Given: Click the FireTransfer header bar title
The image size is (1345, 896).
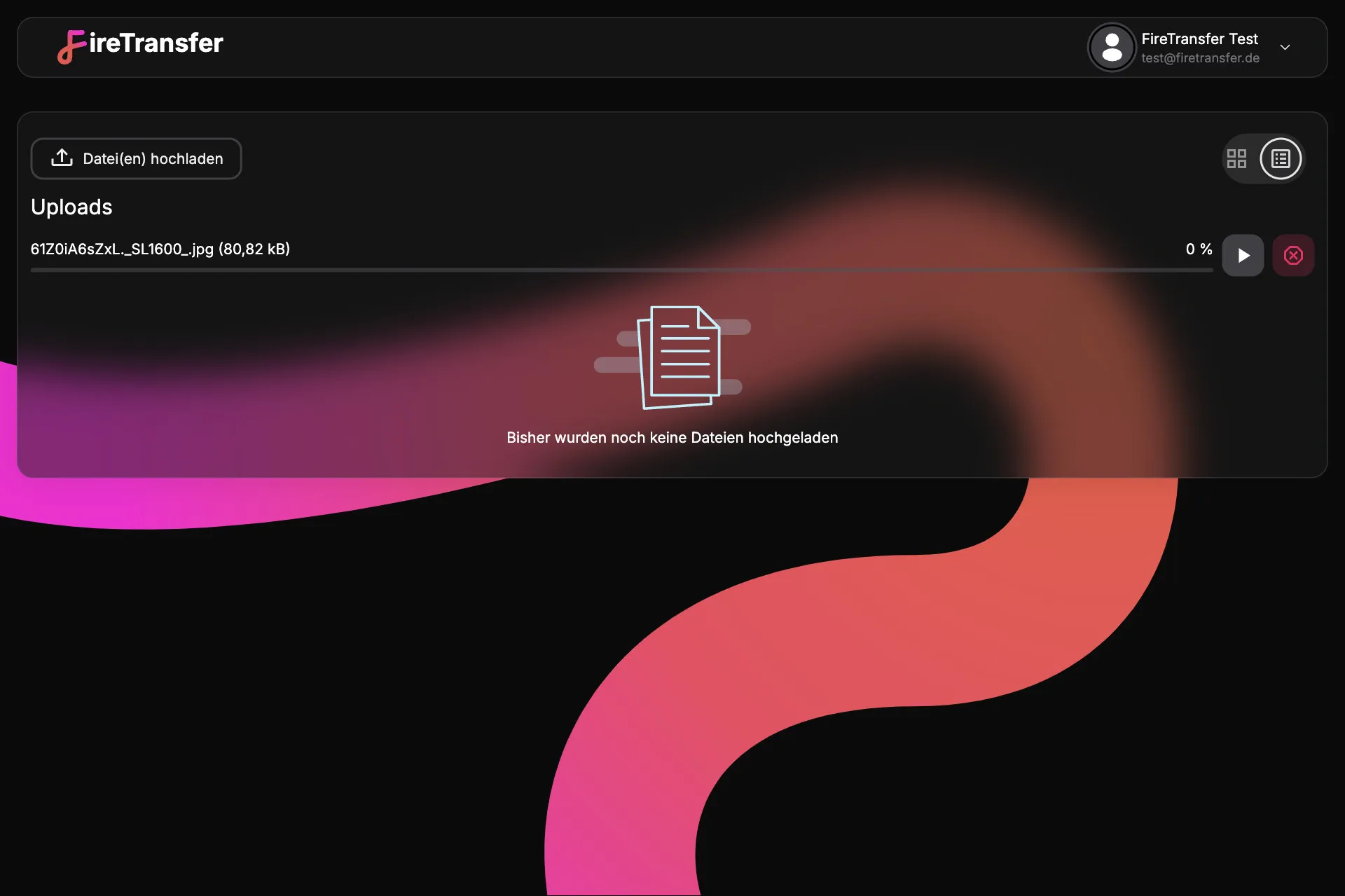Looking at the screenshot, I should (x=139, y=45).
